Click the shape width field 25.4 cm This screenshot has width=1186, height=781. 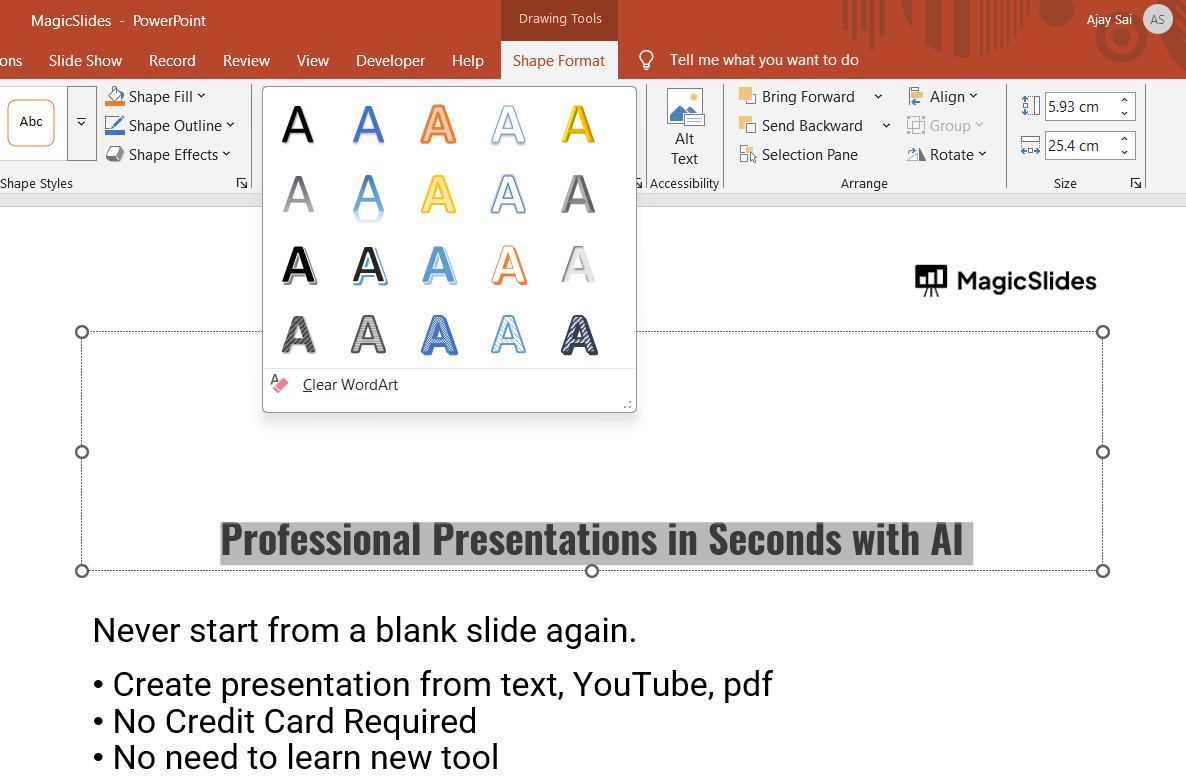(1080, 146)
